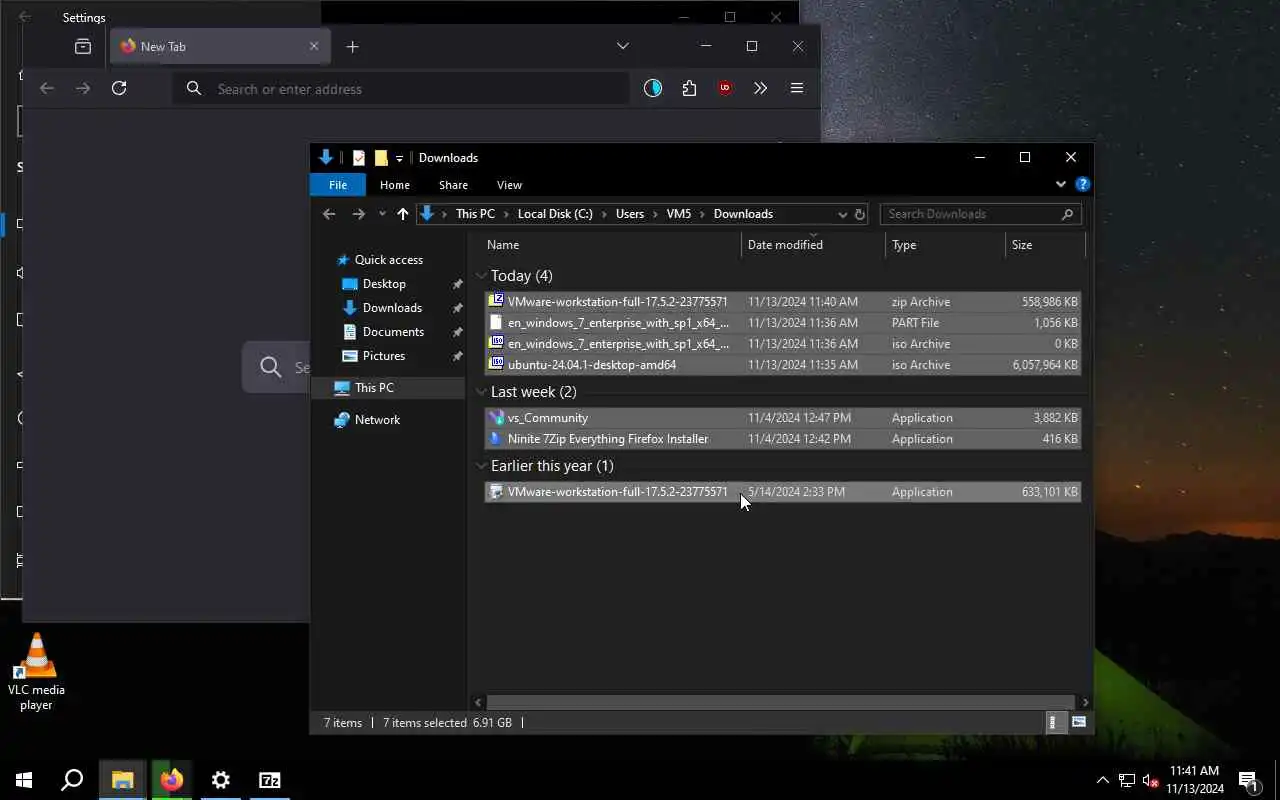
Task: Switch to large thumbnails view icon
Action: tap(1078, 722)
